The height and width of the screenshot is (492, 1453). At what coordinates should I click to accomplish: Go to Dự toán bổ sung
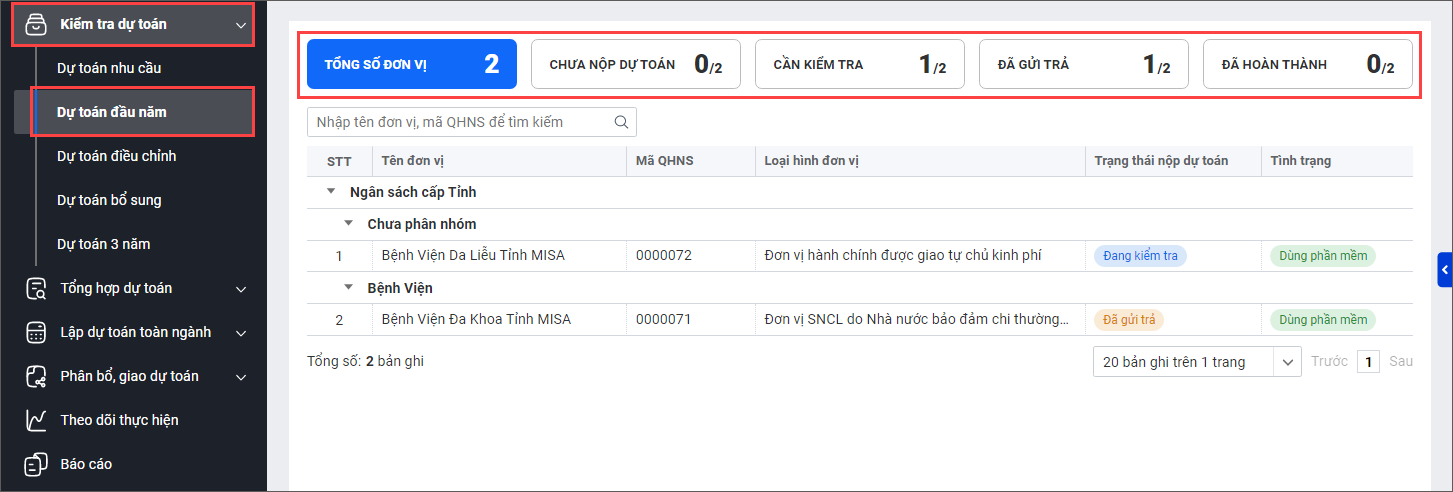tap(109, 200)
